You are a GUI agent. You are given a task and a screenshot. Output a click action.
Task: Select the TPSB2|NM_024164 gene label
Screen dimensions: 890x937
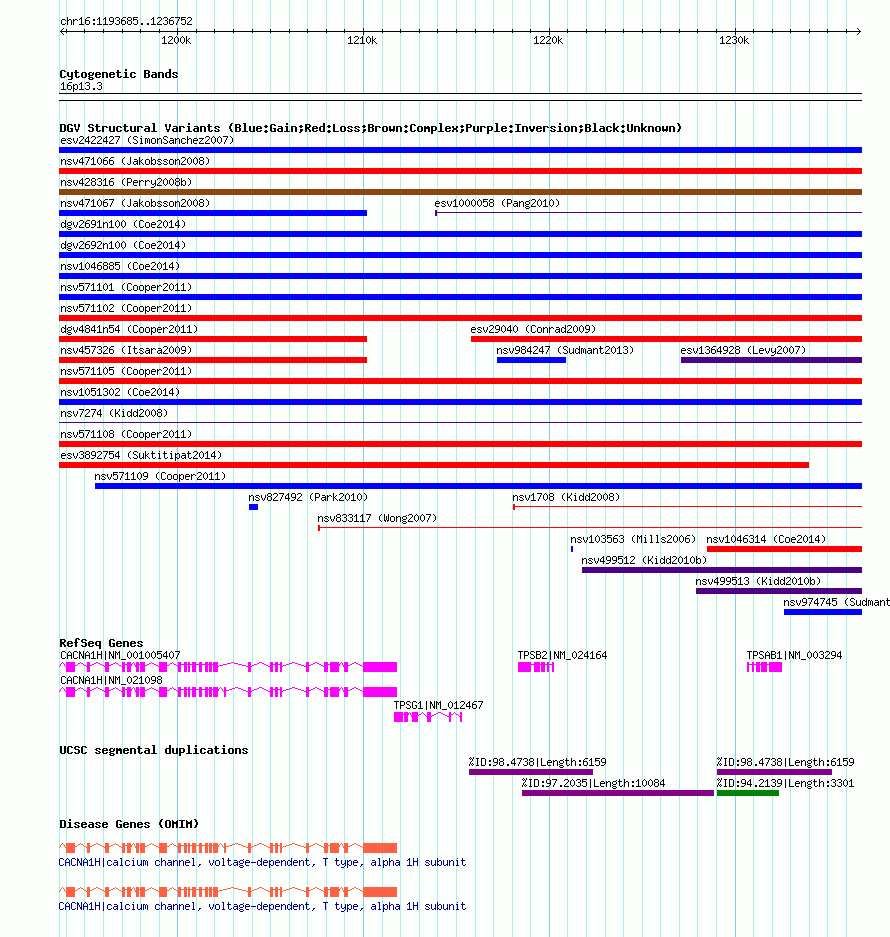pos(562,656)
